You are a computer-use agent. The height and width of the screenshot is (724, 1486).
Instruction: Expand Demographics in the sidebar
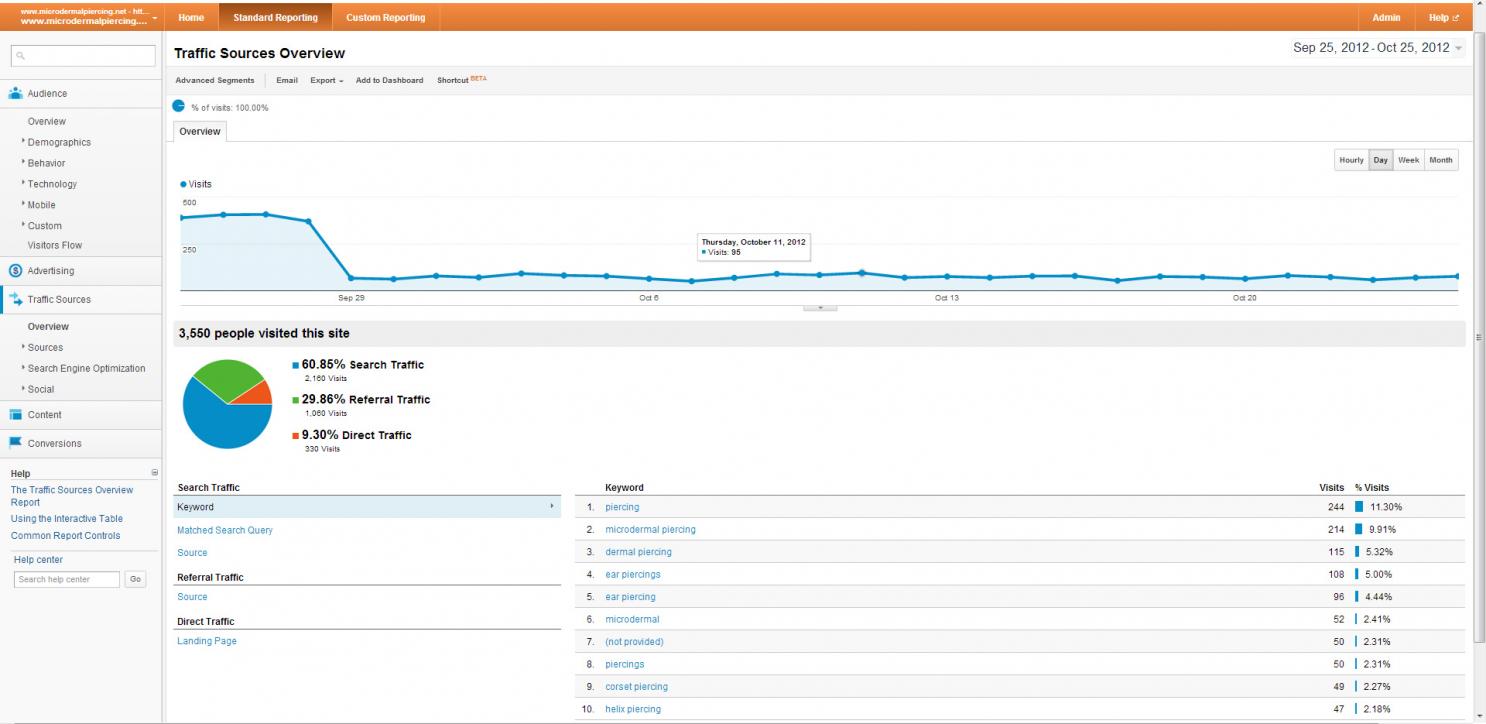pyautogui.click(x=59, y=142)
